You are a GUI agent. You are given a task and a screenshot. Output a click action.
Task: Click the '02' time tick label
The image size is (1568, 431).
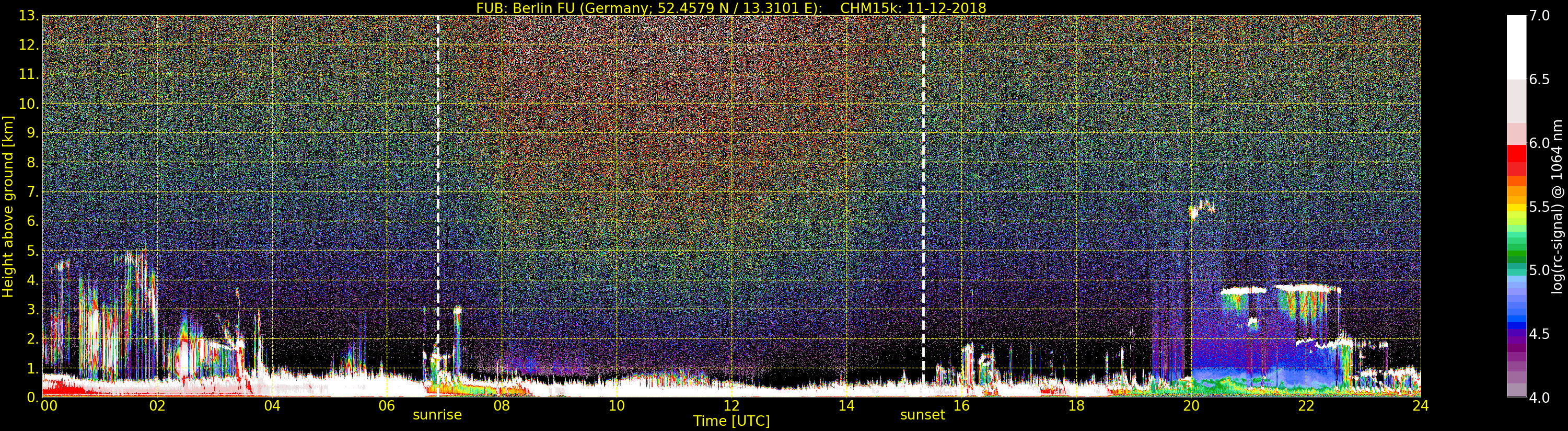[x=157, y=406]
